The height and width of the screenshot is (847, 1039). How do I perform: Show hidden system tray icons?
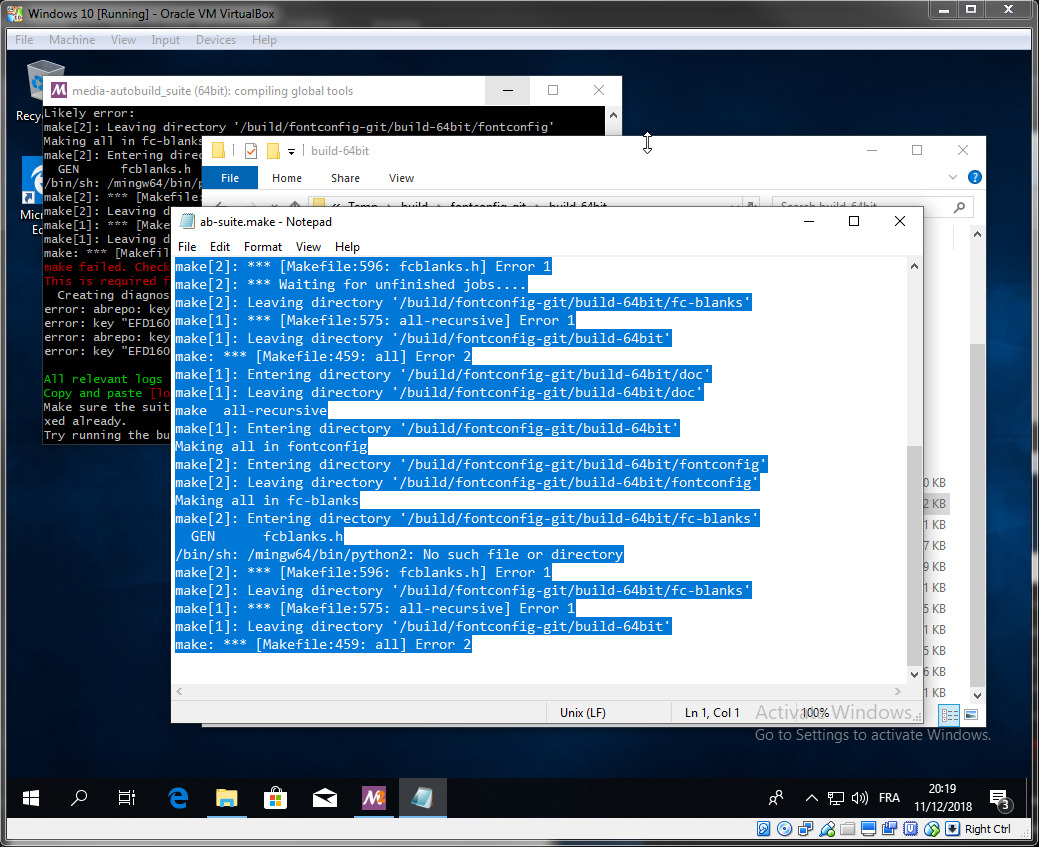811,798
